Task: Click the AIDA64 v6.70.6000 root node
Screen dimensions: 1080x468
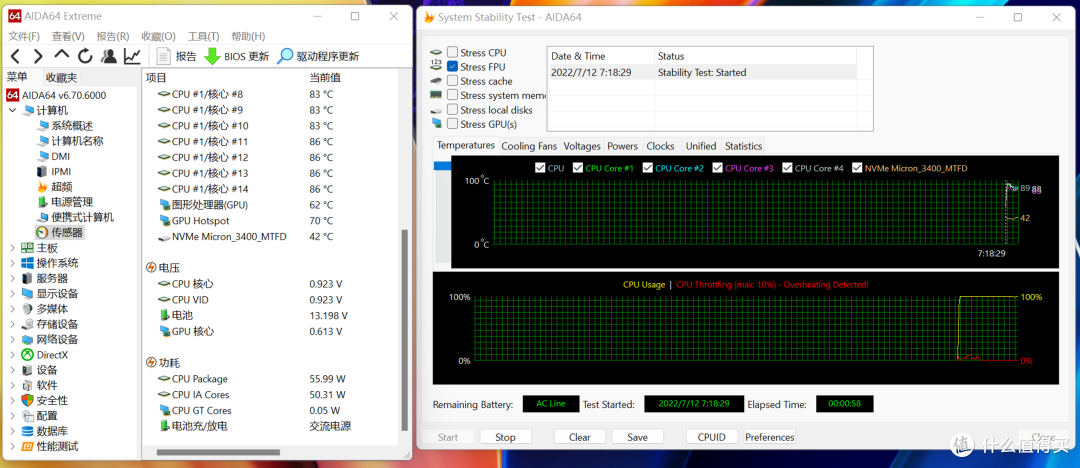Action: coord(65,95)
